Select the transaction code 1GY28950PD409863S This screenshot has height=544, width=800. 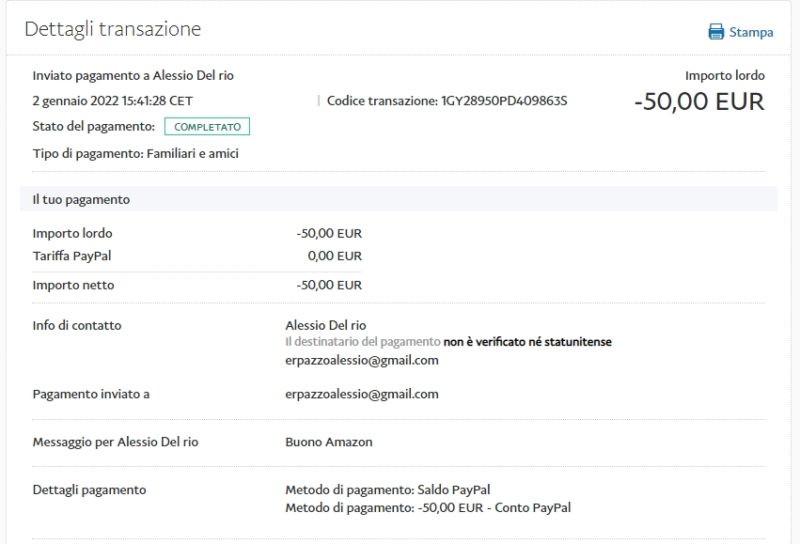504,101
